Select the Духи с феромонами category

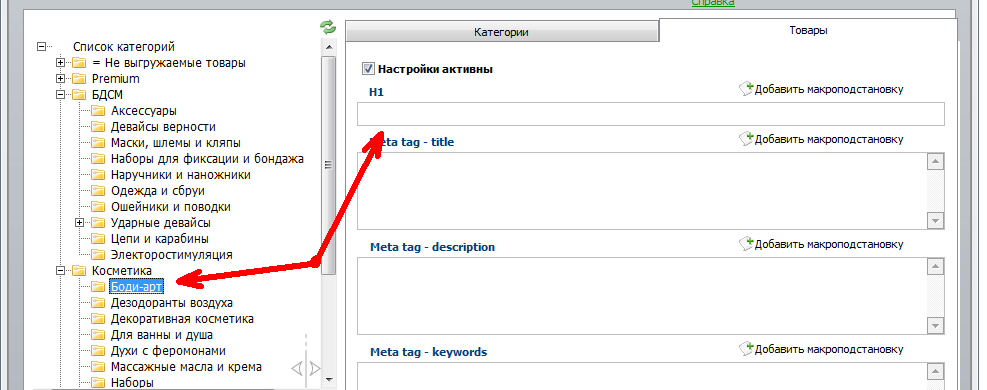(x=168, y=351)
